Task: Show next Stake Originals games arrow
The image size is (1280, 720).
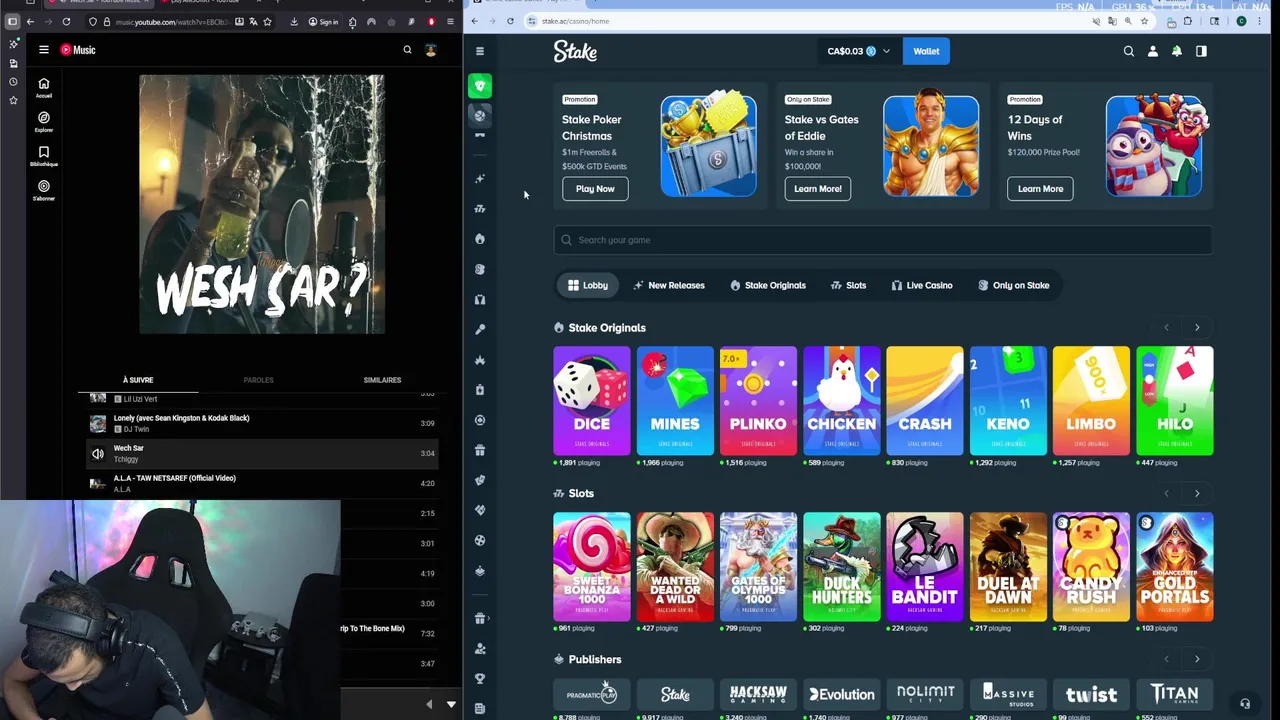Action: (1197, 327)
